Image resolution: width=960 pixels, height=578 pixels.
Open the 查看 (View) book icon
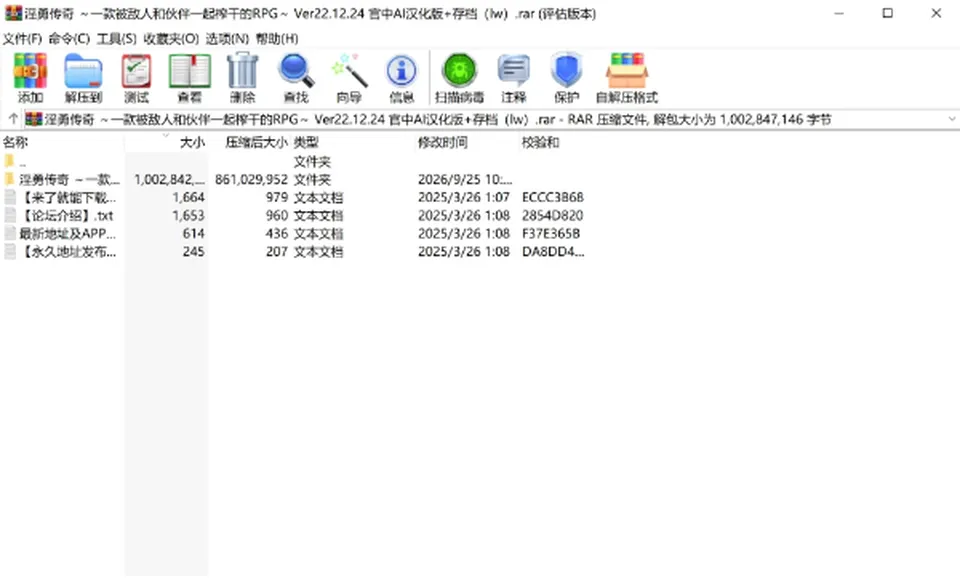pyautogui.click(x=190, y=71)
